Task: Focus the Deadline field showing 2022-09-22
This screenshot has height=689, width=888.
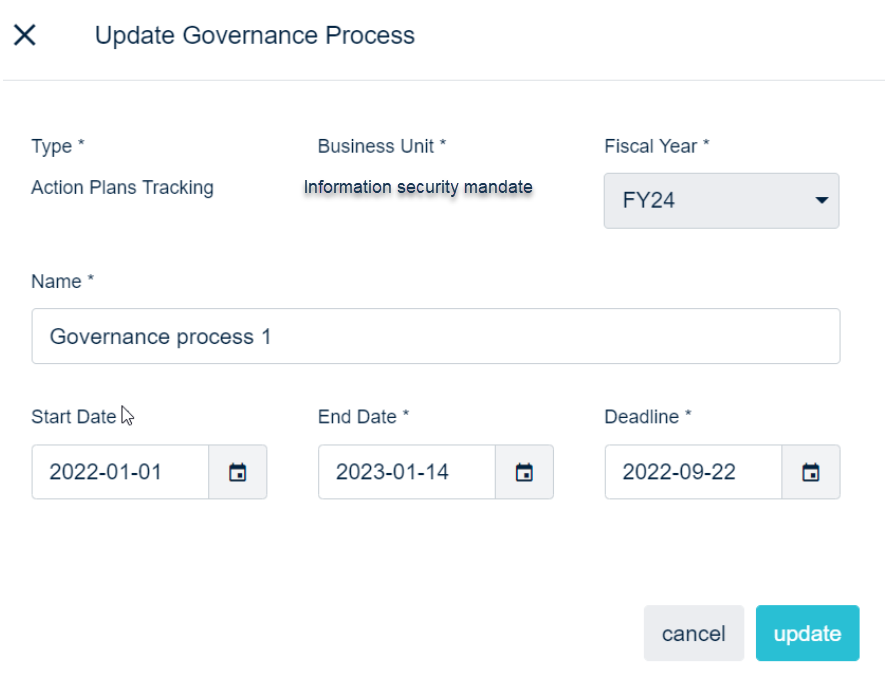Action: (x=693, y=472)
